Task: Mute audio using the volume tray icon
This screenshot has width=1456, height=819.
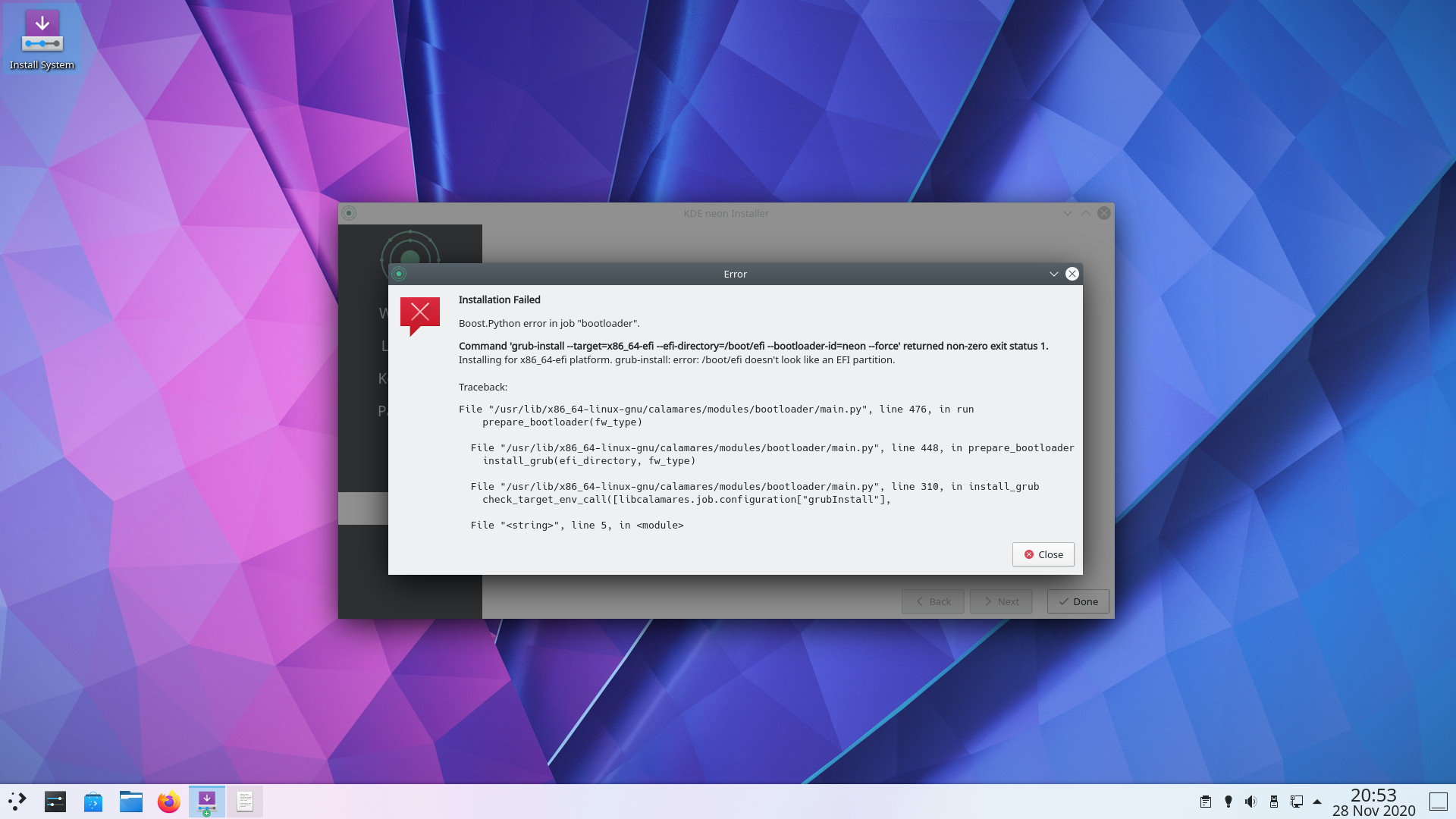Action: pyautogui.click(x=1250, y=801)
